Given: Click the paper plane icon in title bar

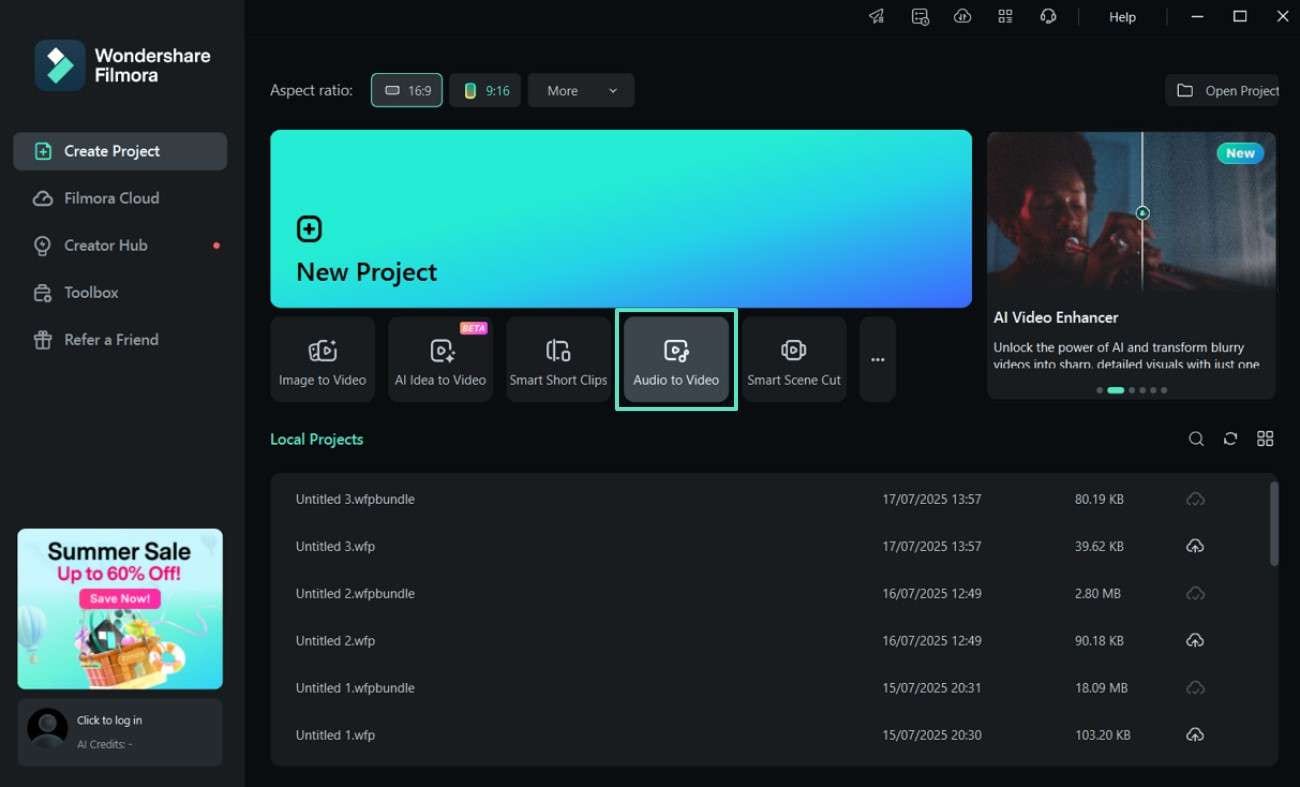Looking at the screenshot, I should 877,16.
